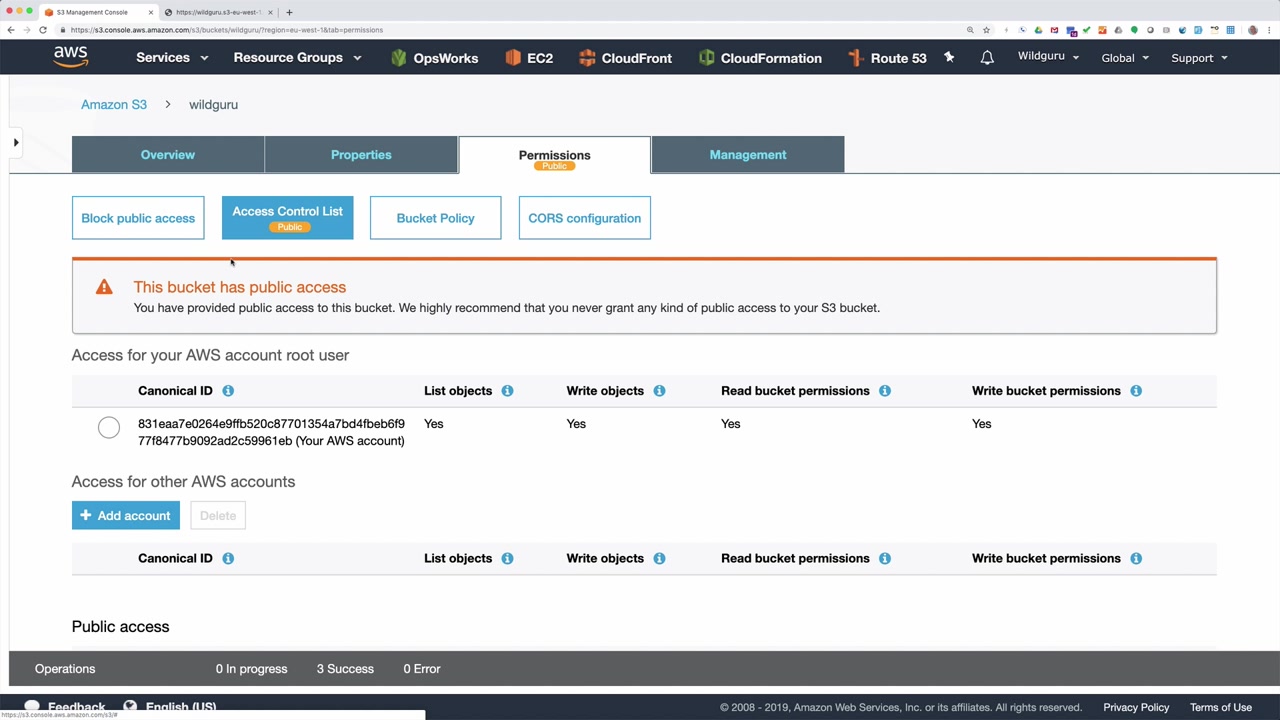Expand the Support menu

pos(1199,58)
